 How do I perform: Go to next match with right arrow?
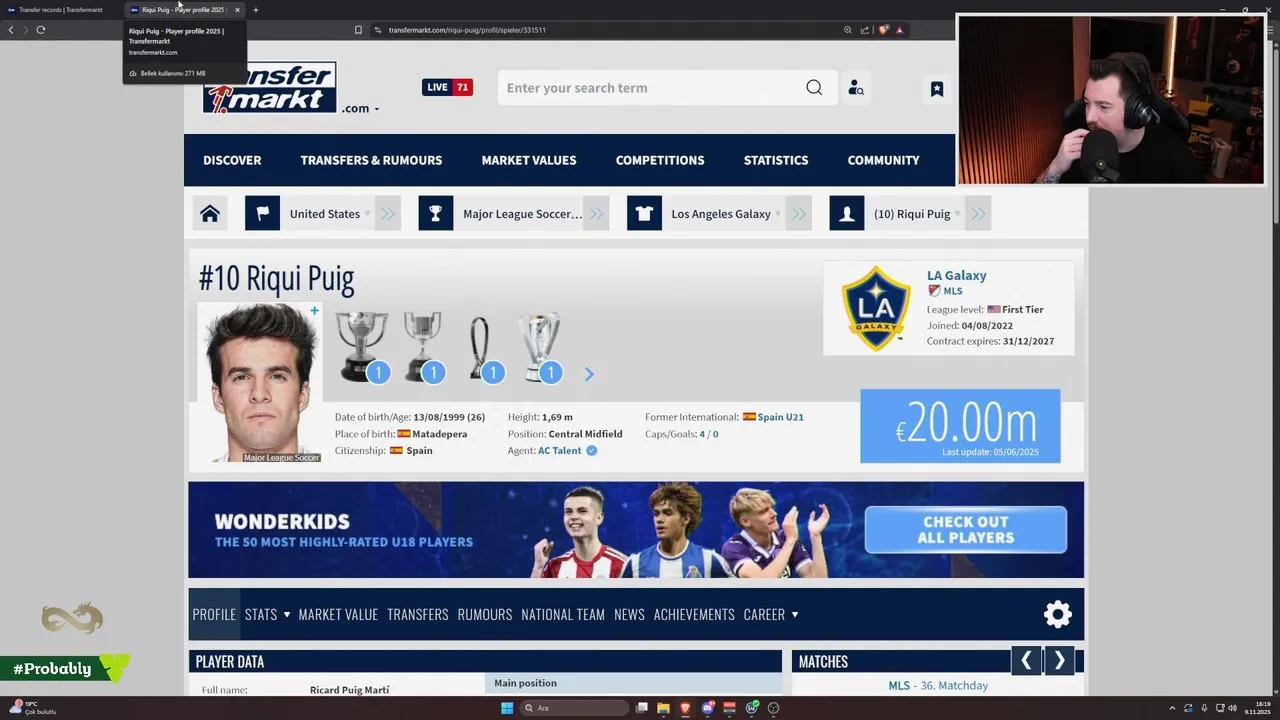click(1060, 660)
